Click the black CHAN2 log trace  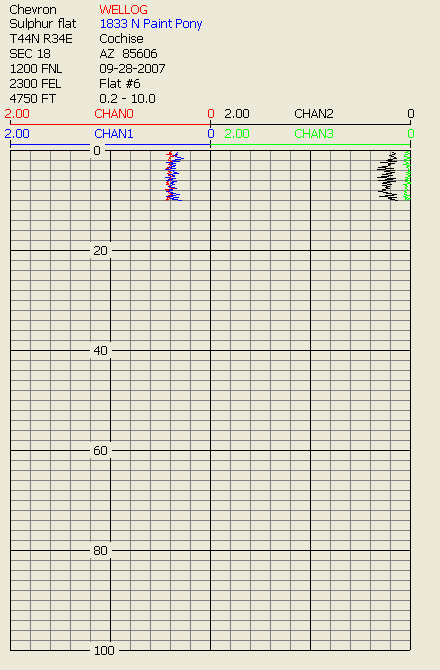[x=388, y=176]
